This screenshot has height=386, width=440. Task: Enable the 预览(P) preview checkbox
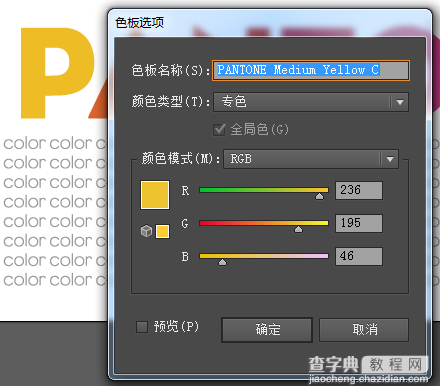pos(142,327)
